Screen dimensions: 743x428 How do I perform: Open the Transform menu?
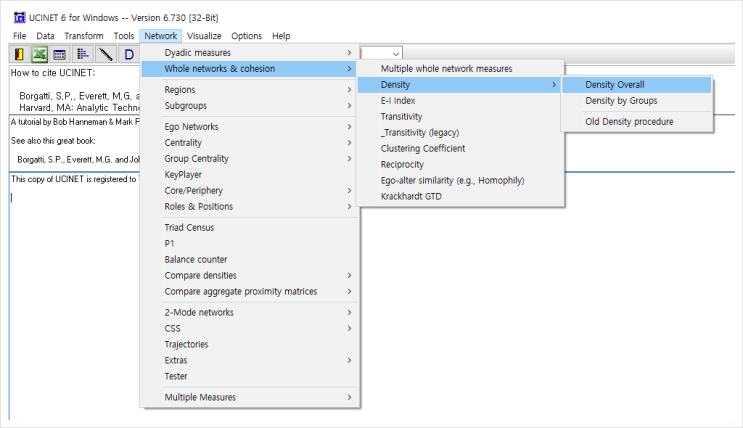(84, 36)
